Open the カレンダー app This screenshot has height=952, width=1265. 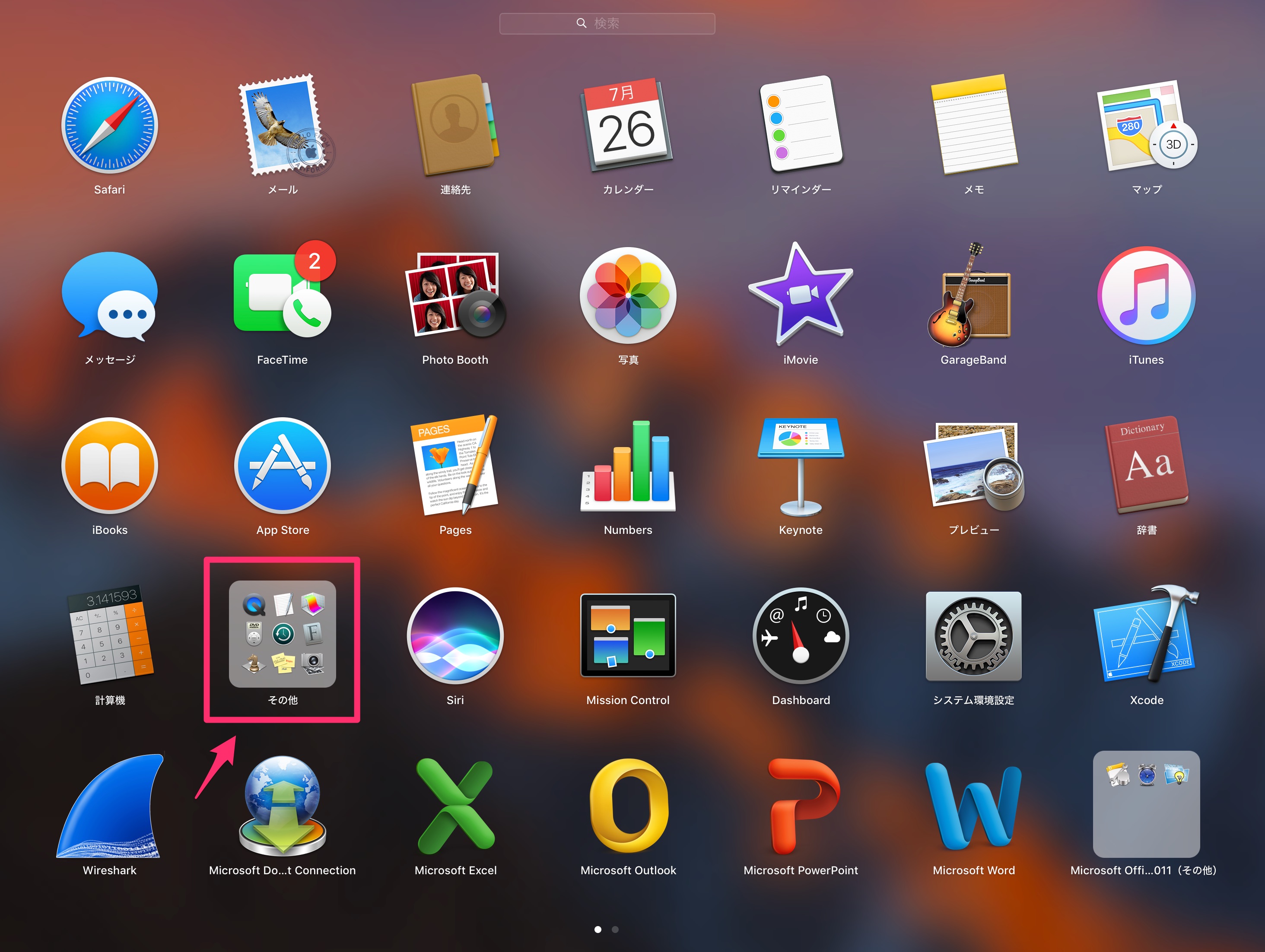tap(628, 125)
